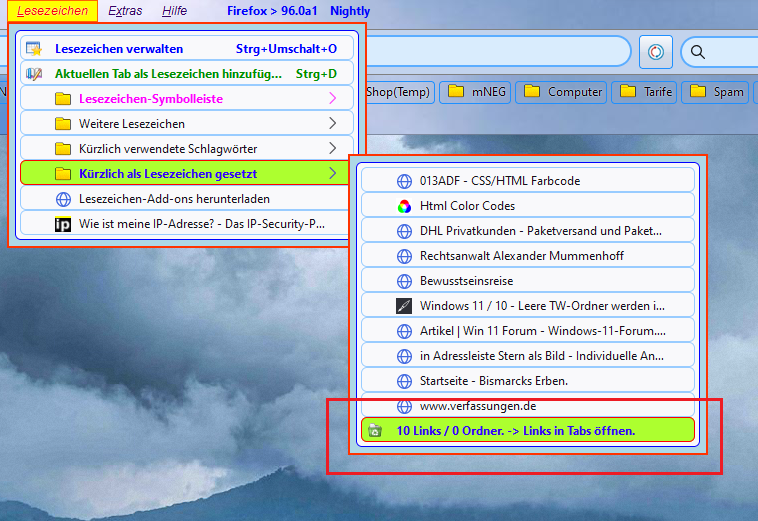Focus the search input field

[x=720, y=52]
